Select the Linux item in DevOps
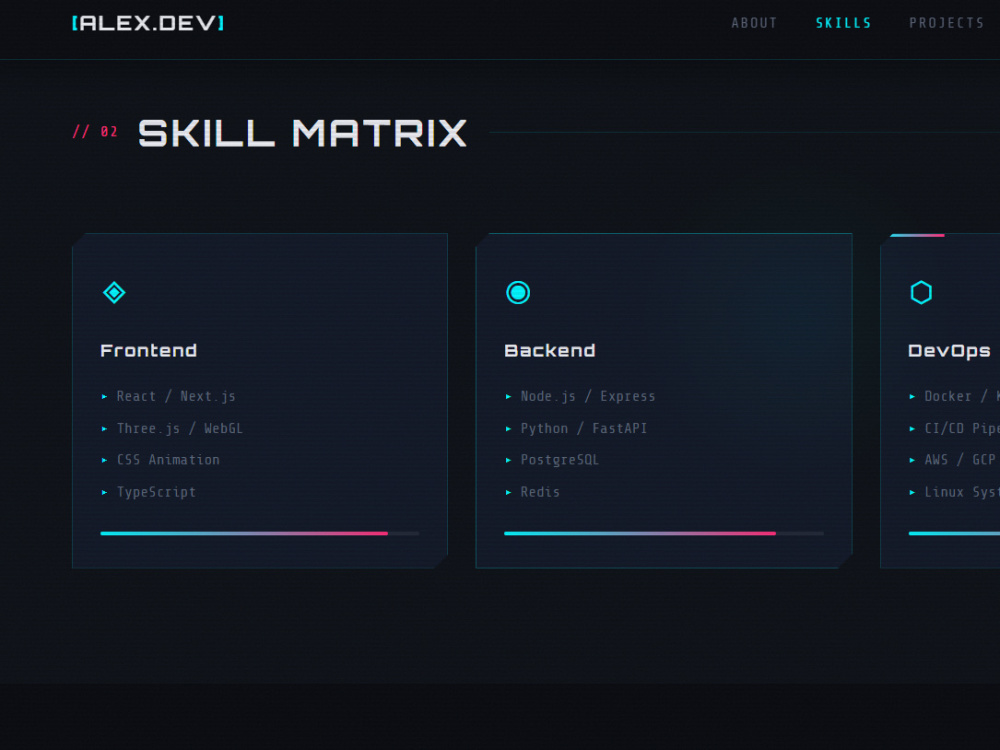The width and height of the screenshot is (1000, 750). [962, 492]
